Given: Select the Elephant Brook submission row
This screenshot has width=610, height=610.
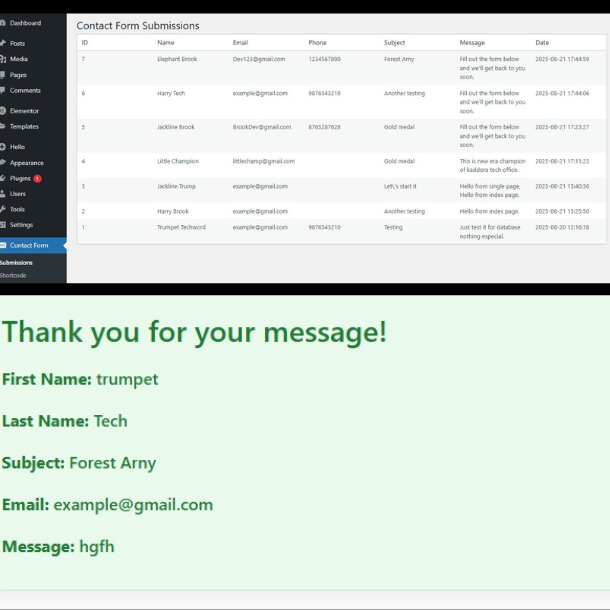Looking at the screenshot, I should click(x=177, y=59).
